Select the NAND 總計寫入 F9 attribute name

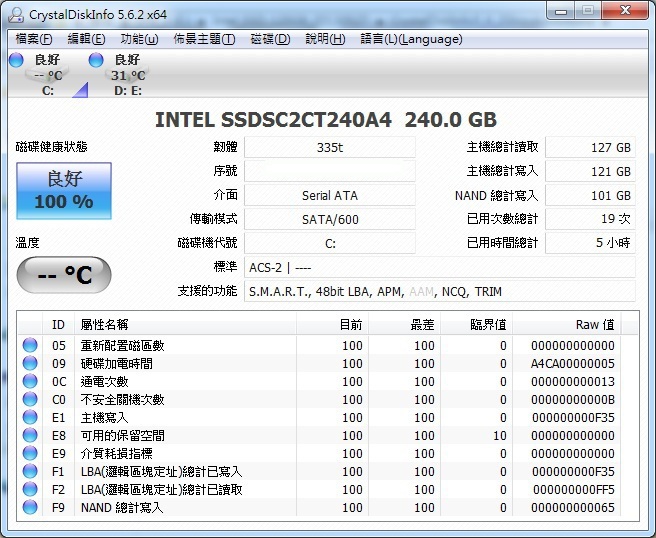point(122,507)
